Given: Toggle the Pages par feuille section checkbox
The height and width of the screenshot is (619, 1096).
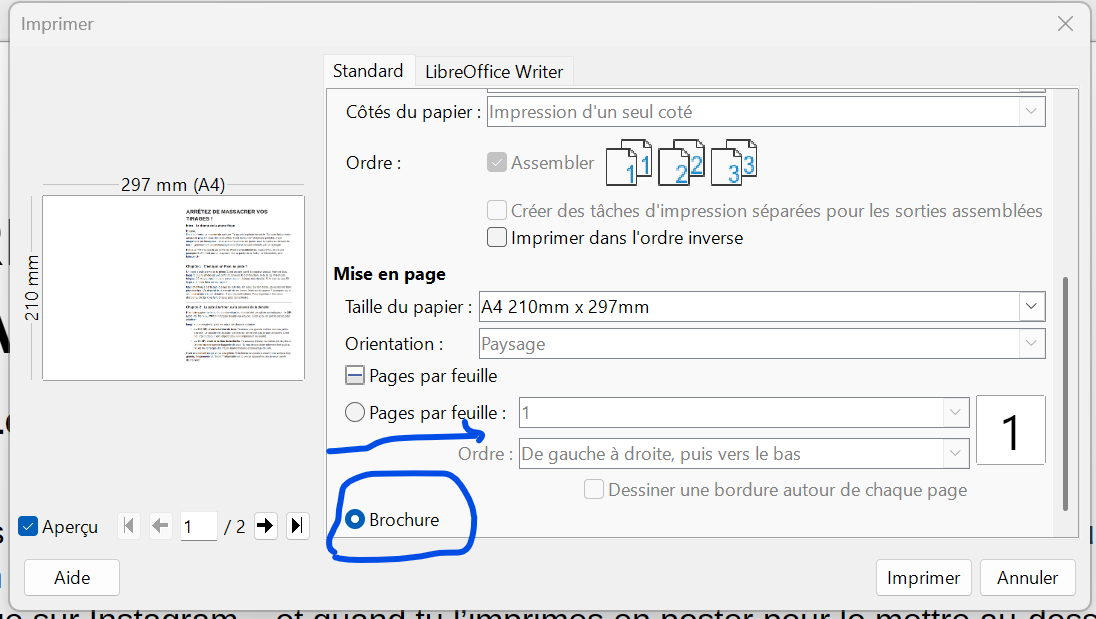Looking at the screenshot, I should (x=355, y=376).
